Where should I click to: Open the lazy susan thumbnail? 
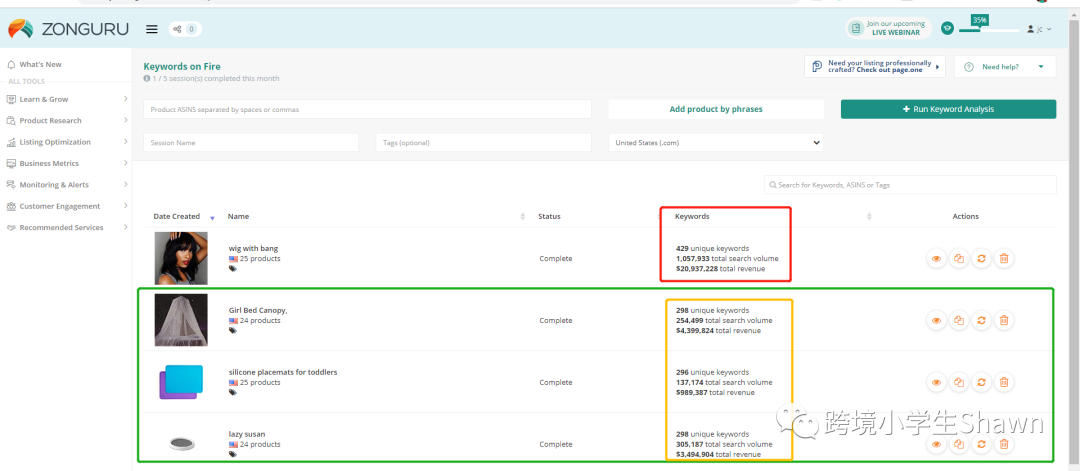pyautogui.click(x=182, y=443)
